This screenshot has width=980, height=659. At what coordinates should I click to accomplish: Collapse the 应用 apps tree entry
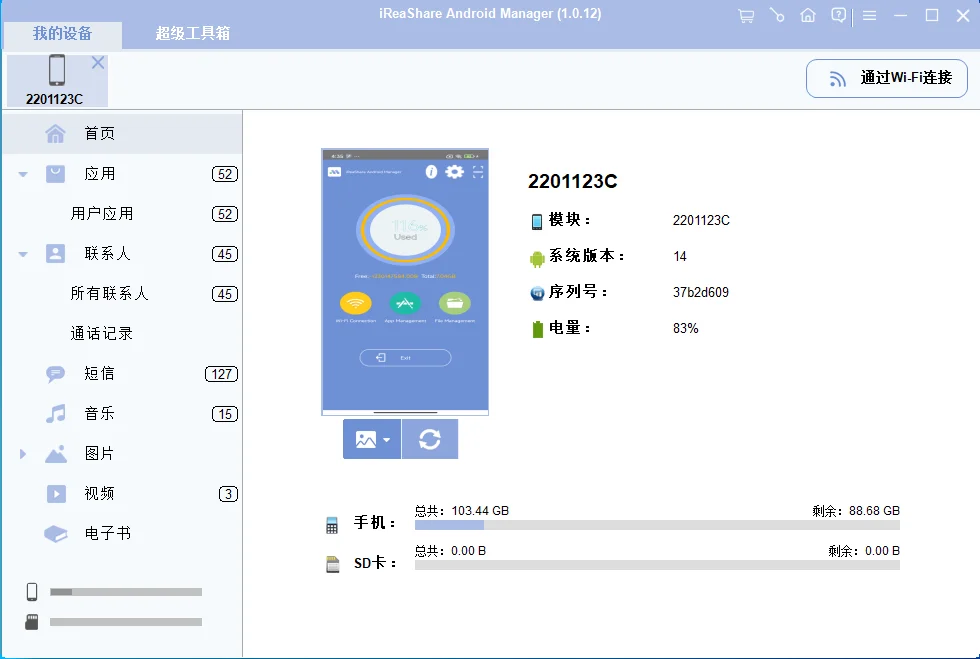22,173
